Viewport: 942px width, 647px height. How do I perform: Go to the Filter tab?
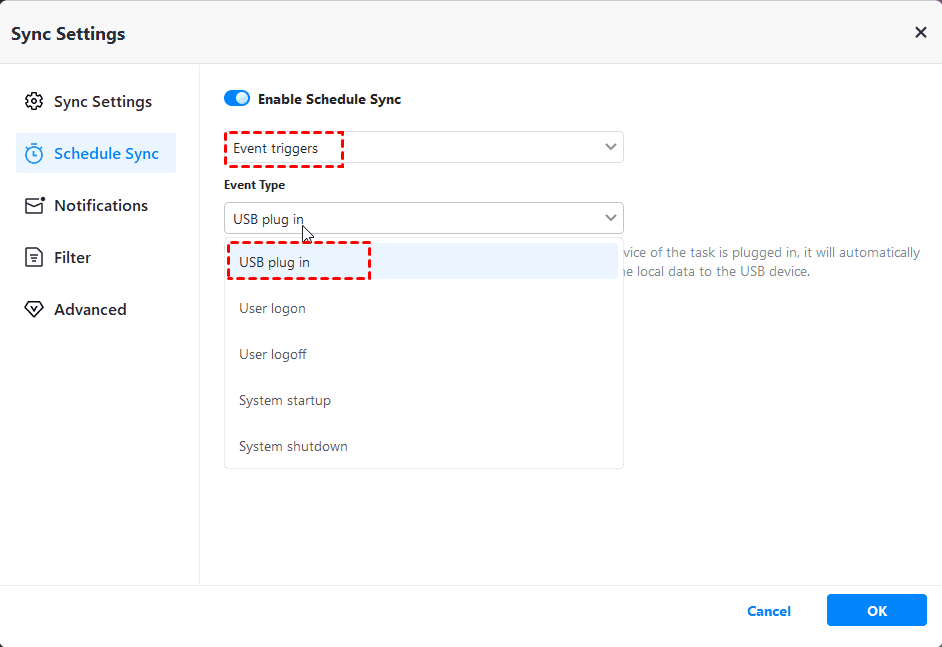(72, 258)
